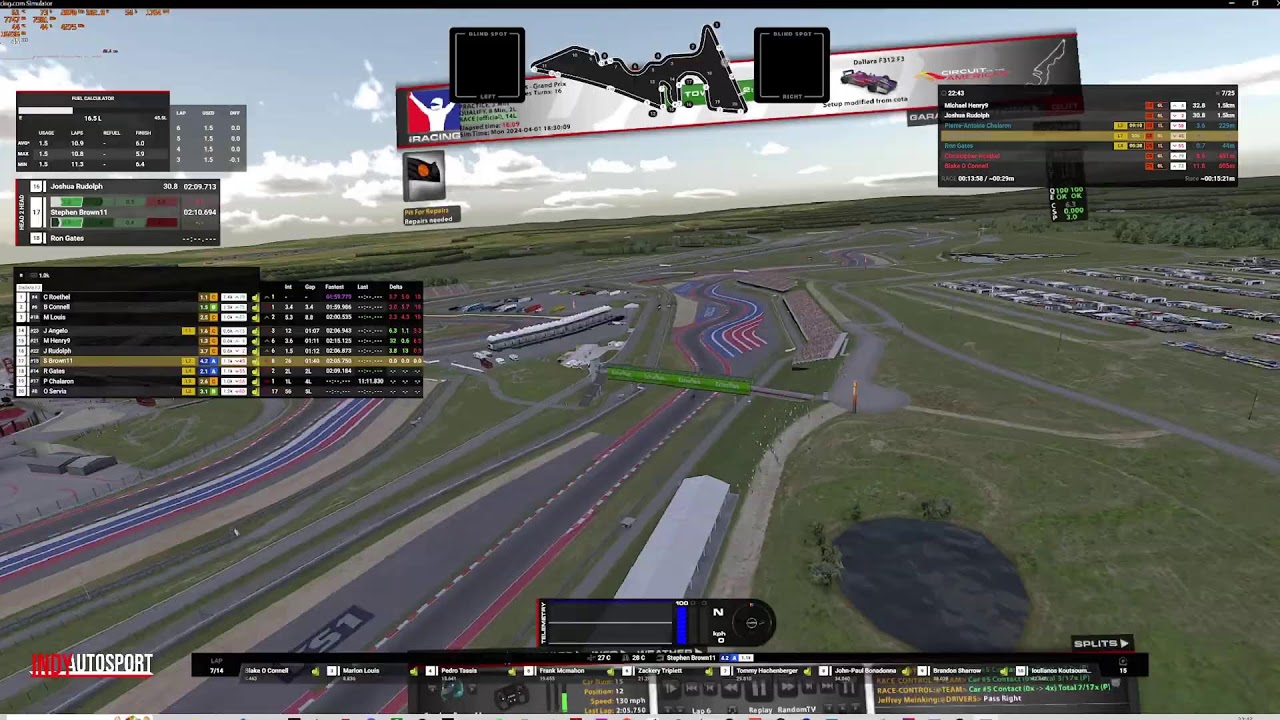Click the Blind Spot Right box

[791, 66]
